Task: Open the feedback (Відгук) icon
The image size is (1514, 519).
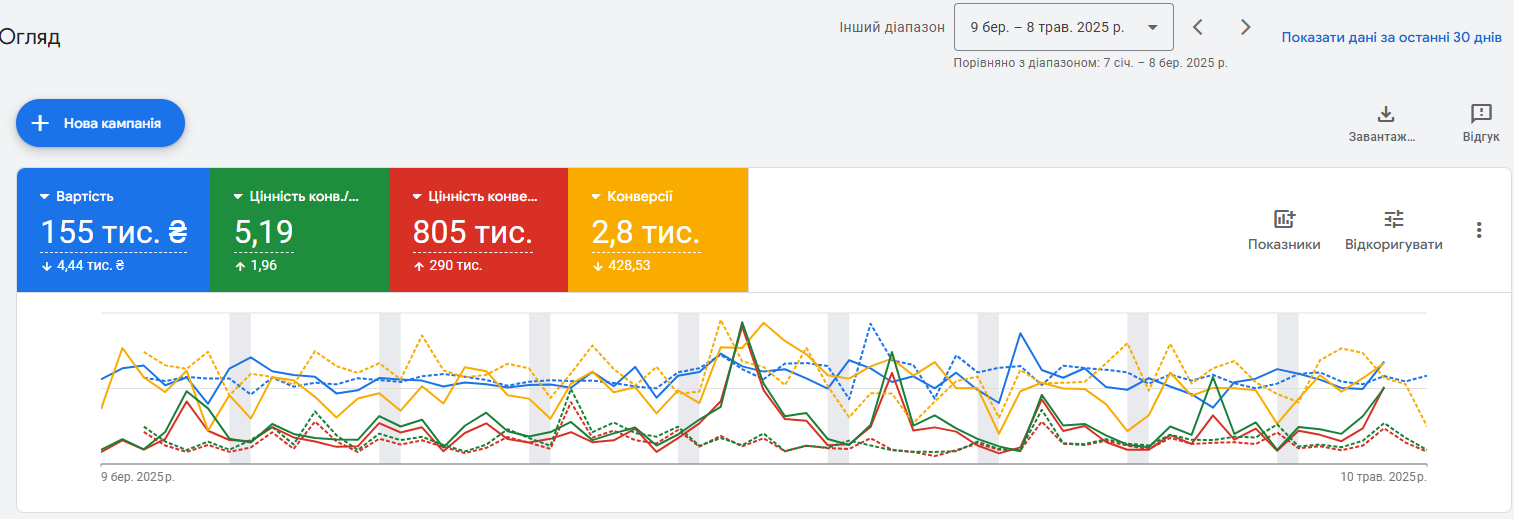Action: [1481, 114]
